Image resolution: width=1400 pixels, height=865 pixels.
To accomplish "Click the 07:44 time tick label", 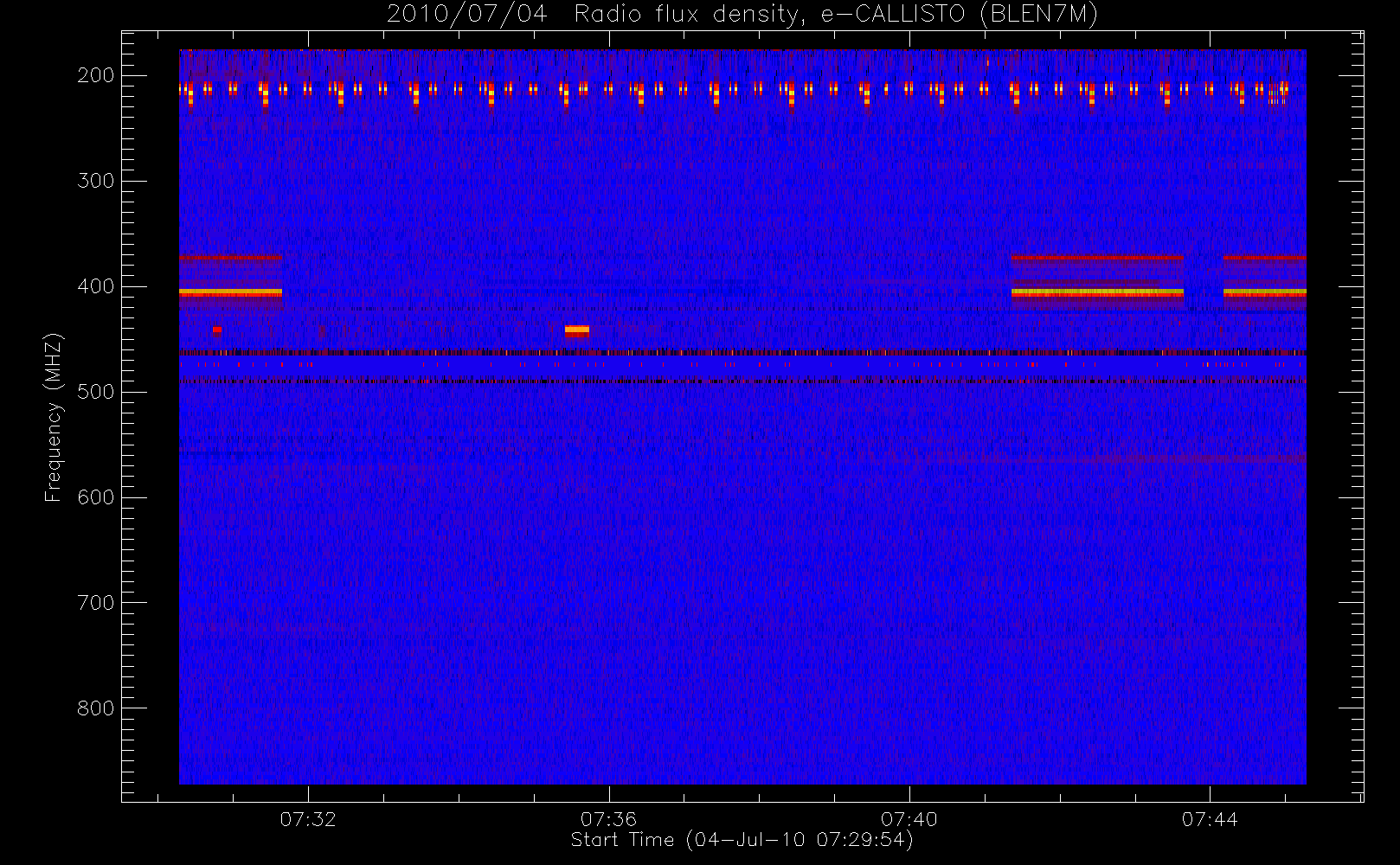I will tap(1210, 819).
